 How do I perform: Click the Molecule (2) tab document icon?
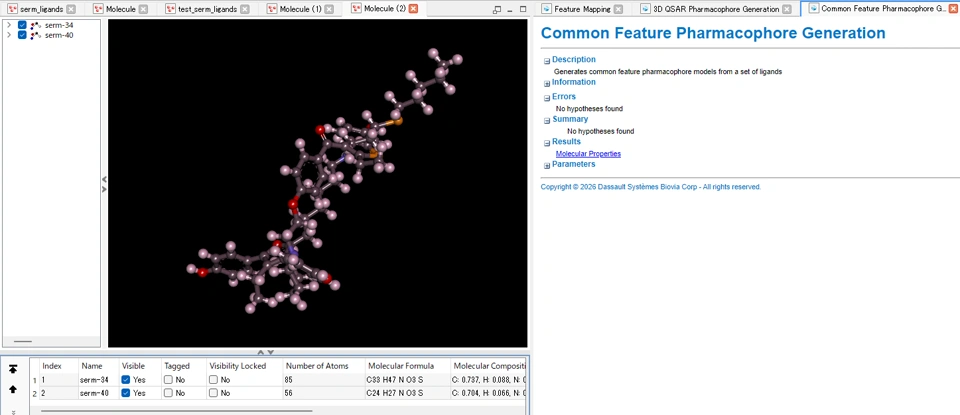click(356, 9)
